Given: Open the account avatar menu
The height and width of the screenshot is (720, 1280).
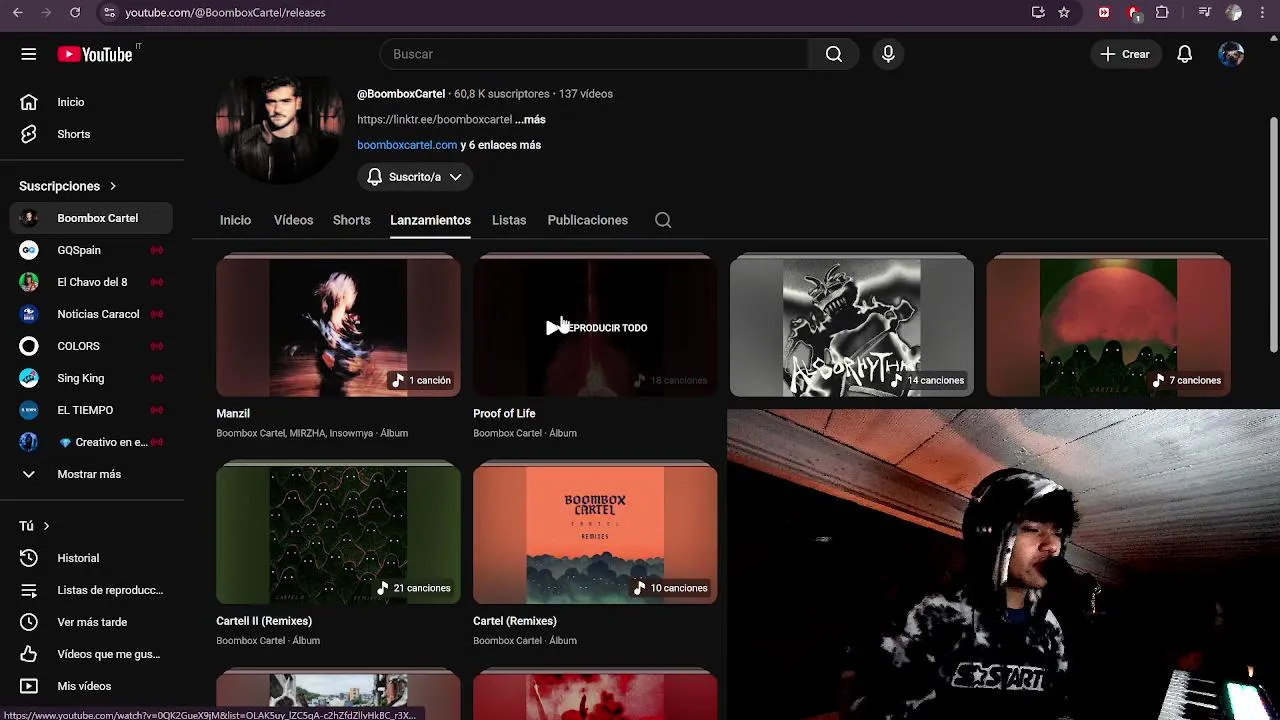Looking at the screenshot, I should [x=1231, y=54].
